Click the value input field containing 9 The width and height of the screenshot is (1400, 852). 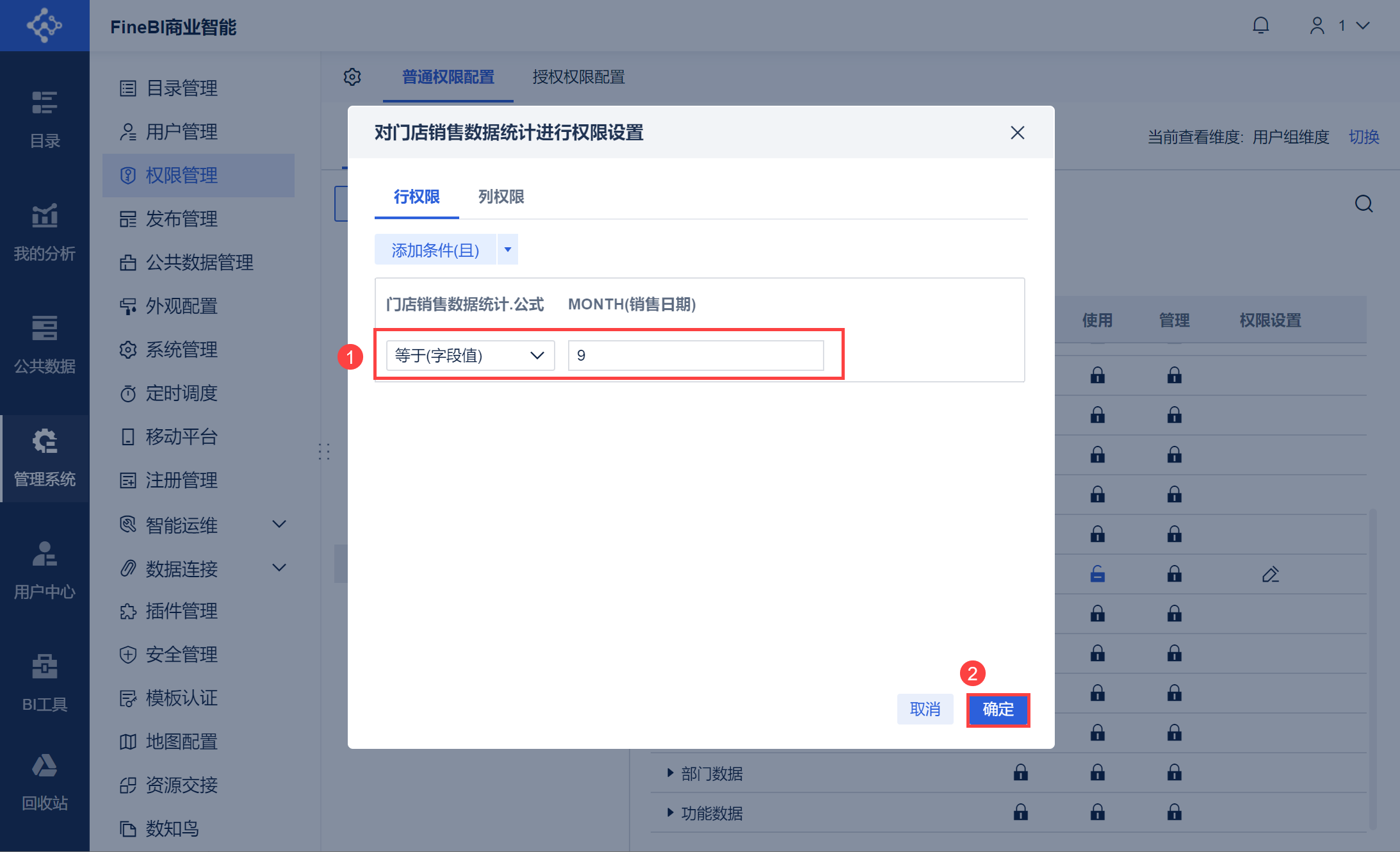(696, 356)
